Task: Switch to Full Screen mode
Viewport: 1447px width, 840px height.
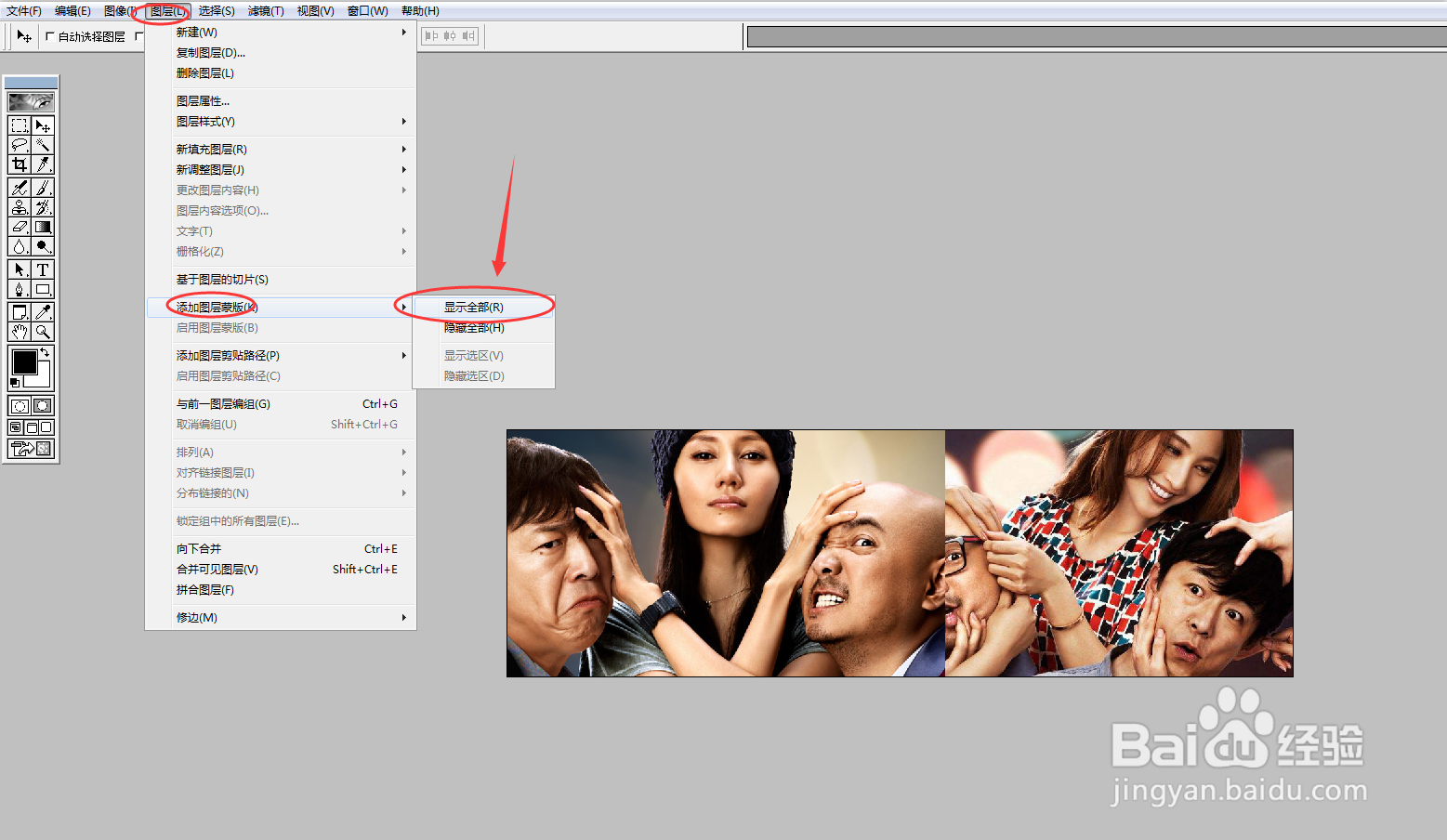Action: [46, 427]
